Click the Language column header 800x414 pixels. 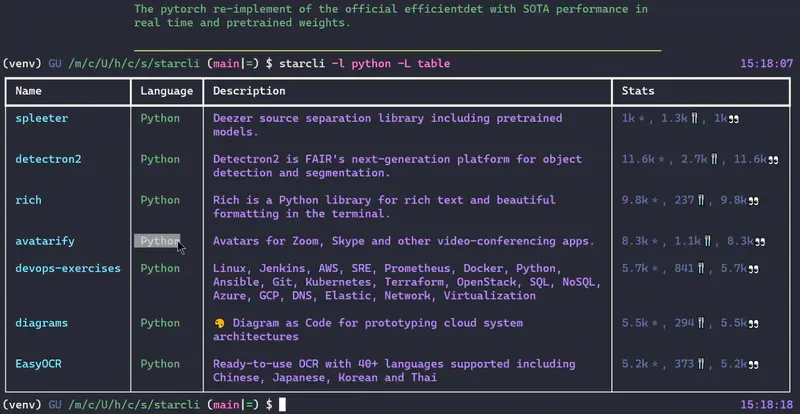coord(167,91)
